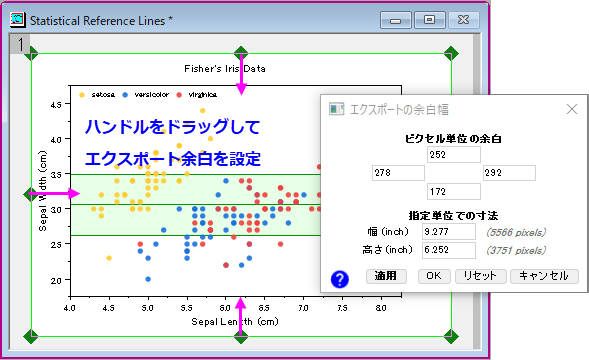Maximize the Statistical Reference Lines window
Image resolution: width=589 pixels, height=360 pixels.
pyautogui.click(x=430, y=20)
